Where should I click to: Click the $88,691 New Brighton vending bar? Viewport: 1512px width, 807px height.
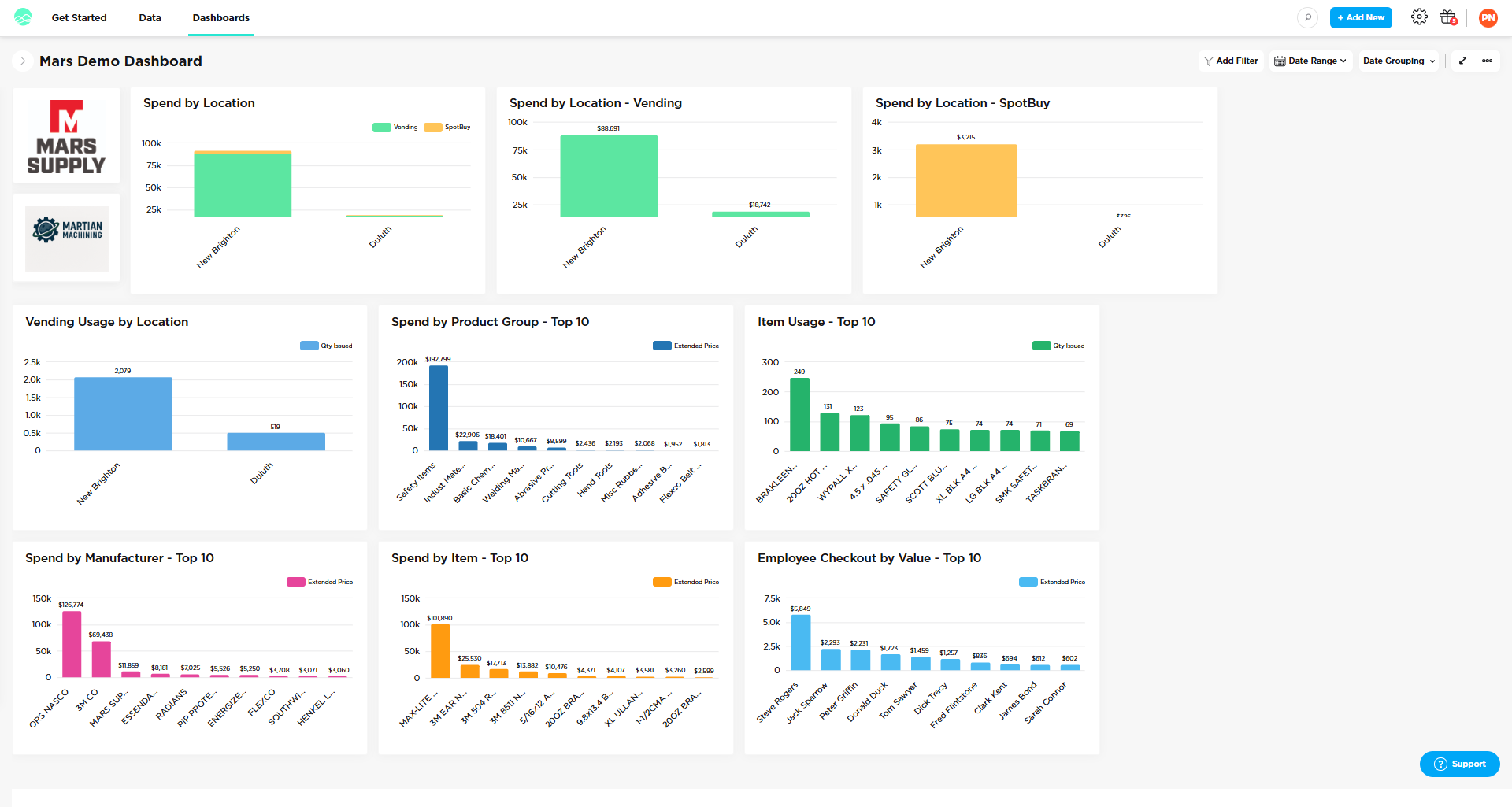[x=609, y=176]
